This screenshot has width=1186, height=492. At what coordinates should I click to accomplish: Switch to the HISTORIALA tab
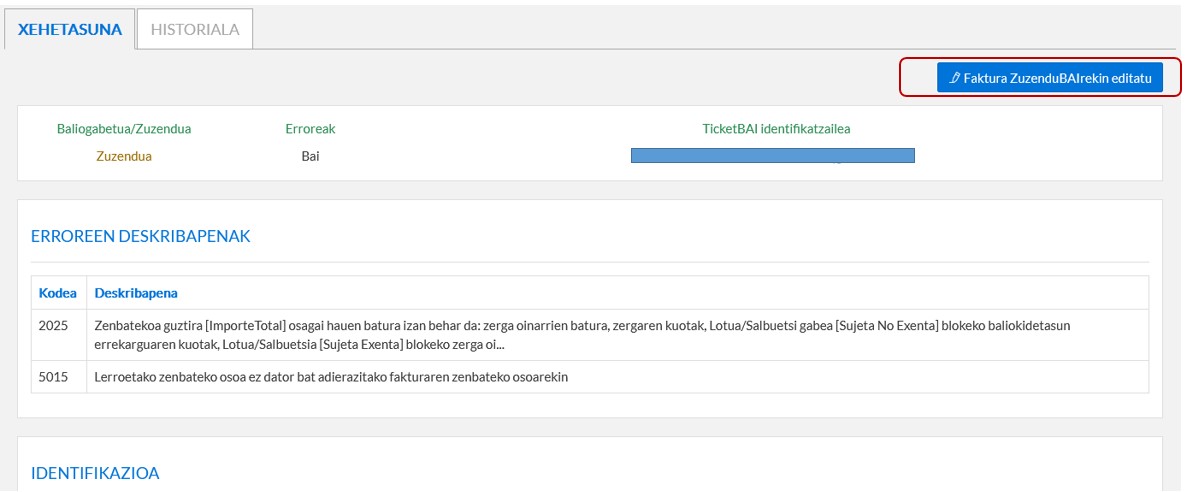pyautogui.click(x=195, y=29)
